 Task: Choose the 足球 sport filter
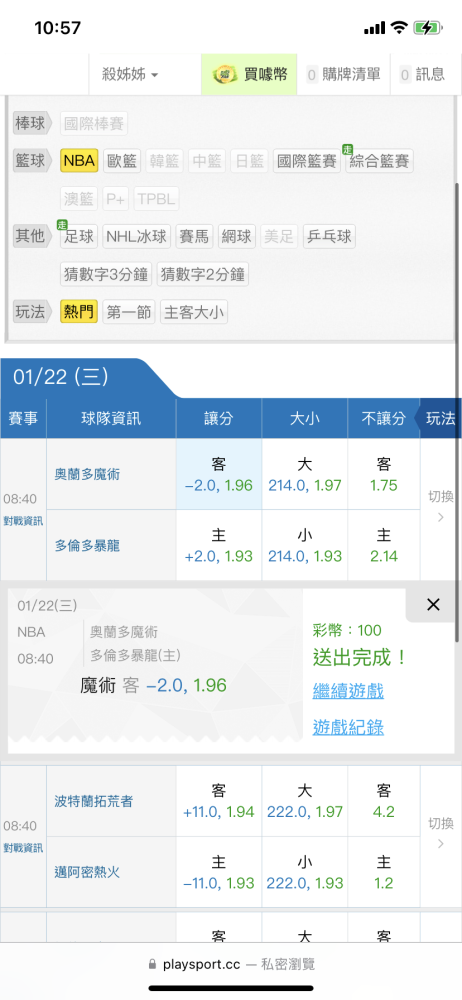[x=79, y=237]
